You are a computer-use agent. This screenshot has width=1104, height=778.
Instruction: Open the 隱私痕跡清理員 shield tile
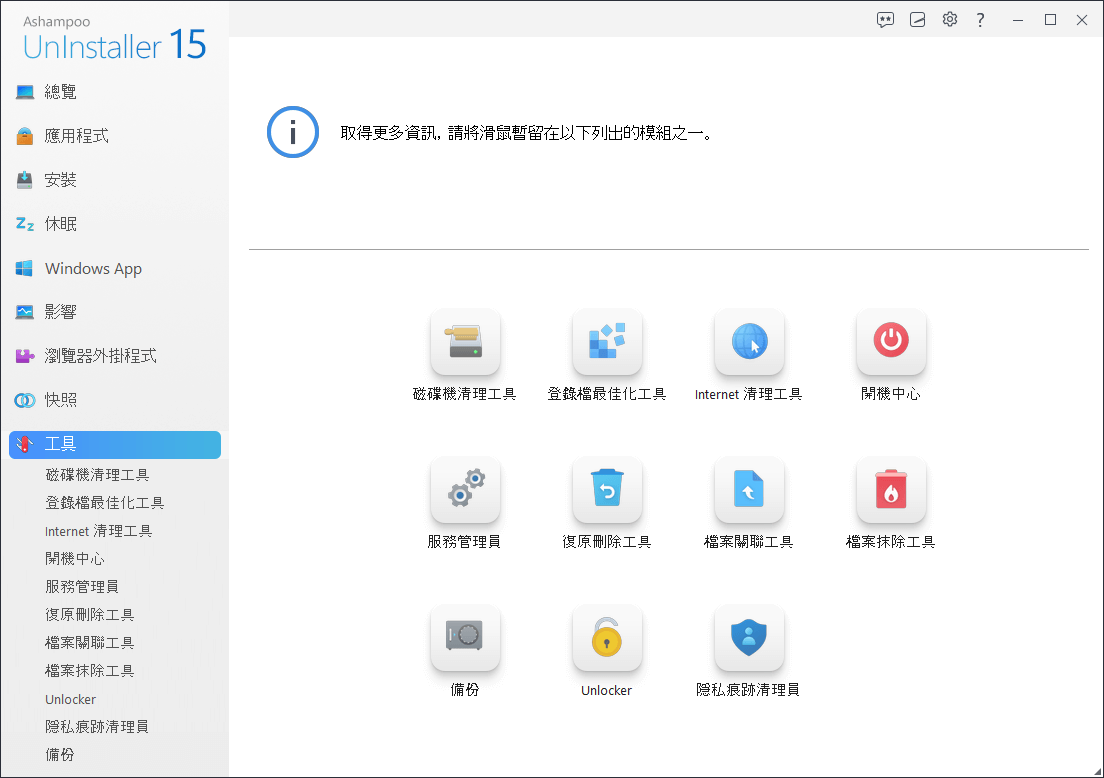pos(749,637)
